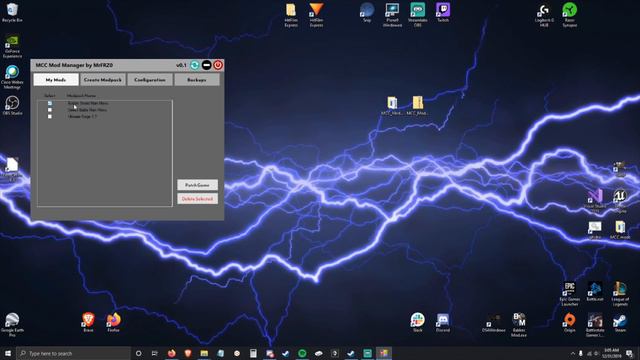Select the Streamlabs OBS desktop icon
This screenshot has width=640, height=360.
tap(418, 15)
